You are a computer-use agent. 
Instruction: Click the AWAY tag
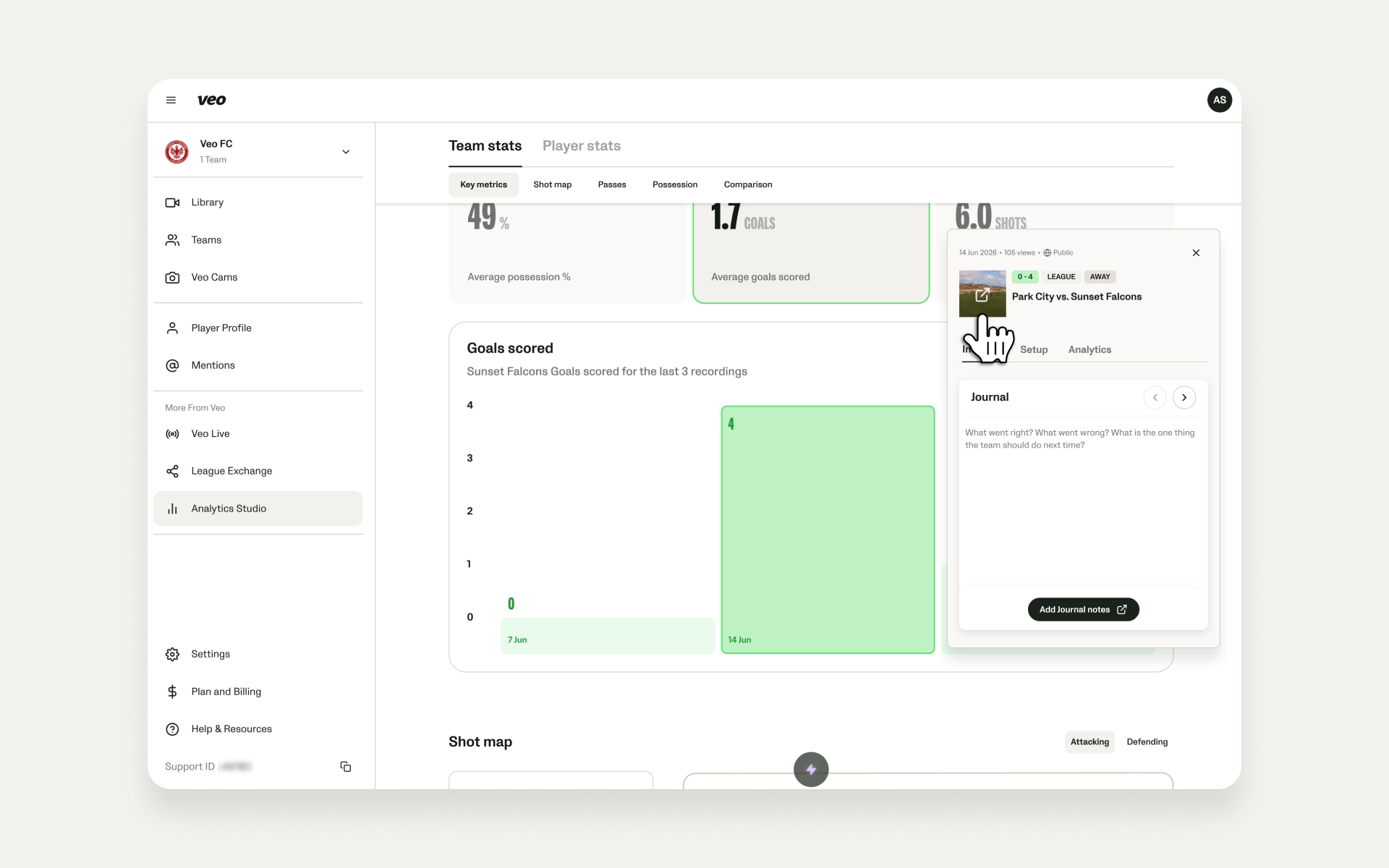(1100, 277)
